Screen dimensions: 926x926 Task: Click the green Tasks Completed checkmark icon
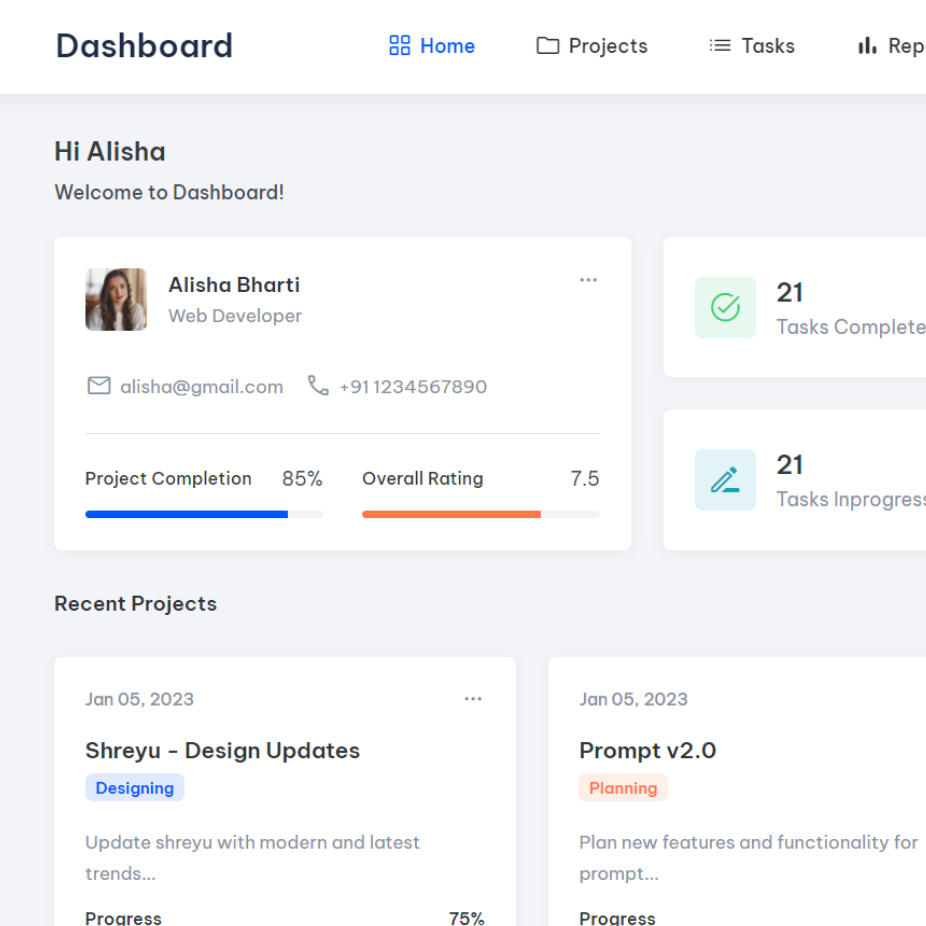coord(725,308)
